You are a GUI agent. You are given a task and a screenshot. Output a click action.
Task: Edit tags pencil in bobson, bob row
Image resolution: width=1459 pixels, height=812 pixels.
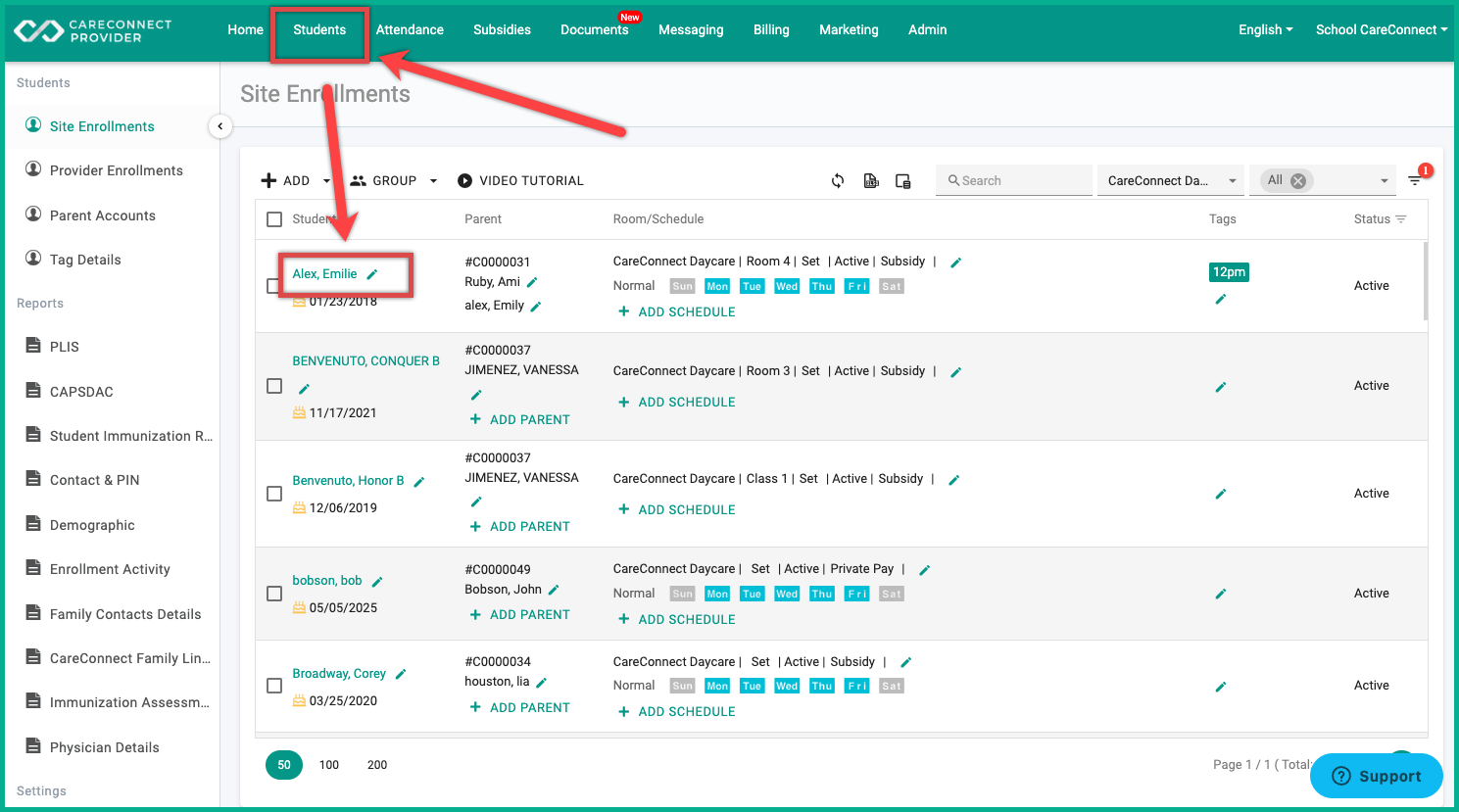1221,594
